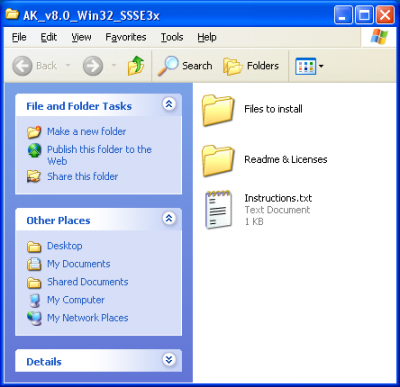Select the Files to install folder icon
400x387 pixels.
pyautogui.click(x=218, y=110)
